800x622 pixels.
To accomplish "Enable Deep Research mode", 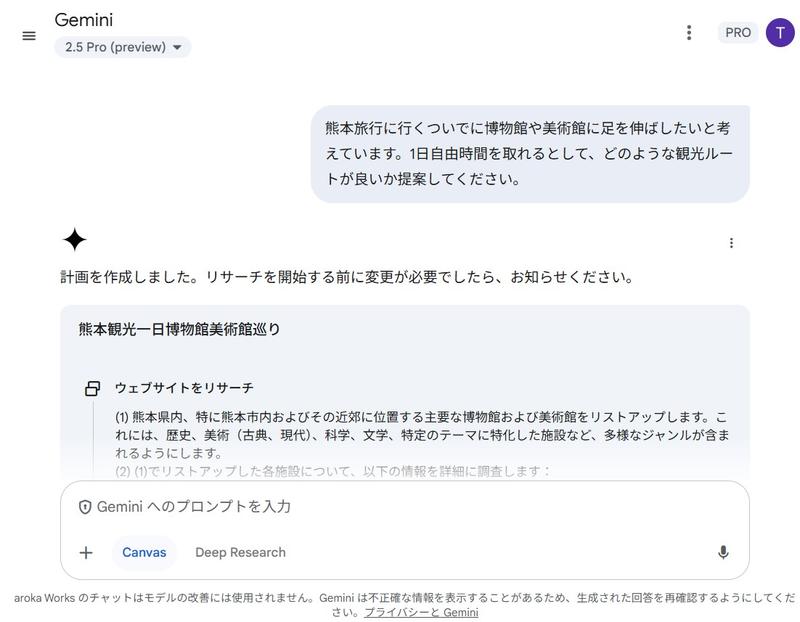I will tap(241, 551).
